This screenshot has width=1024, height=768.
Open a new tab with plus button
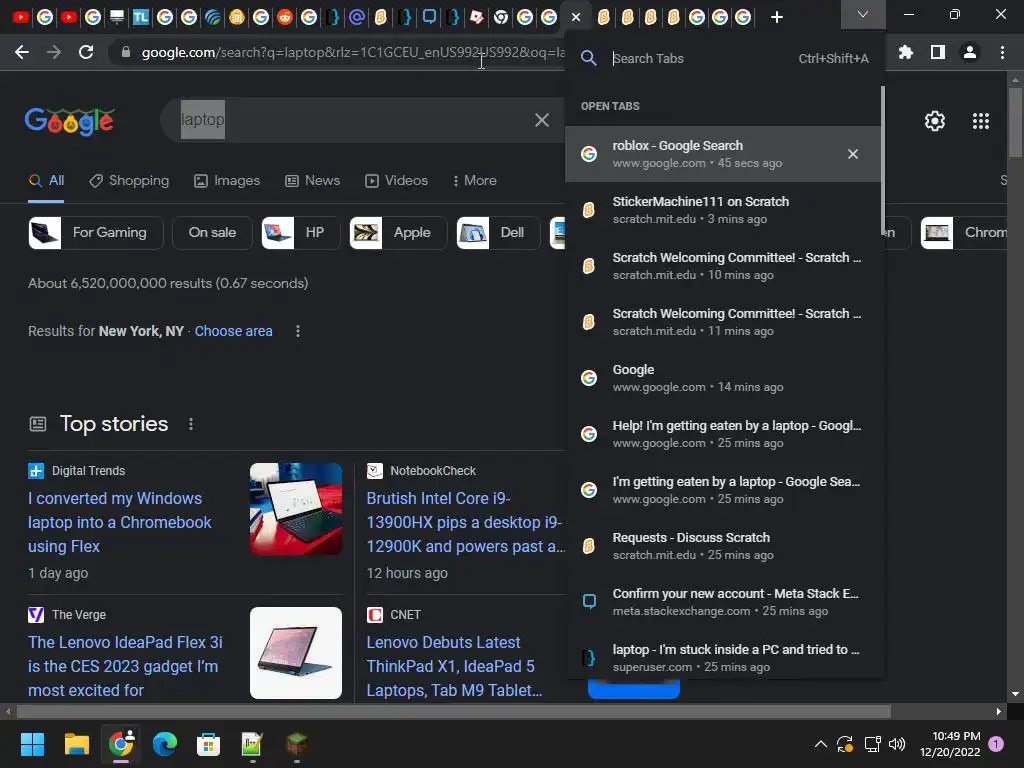(776, 17)
